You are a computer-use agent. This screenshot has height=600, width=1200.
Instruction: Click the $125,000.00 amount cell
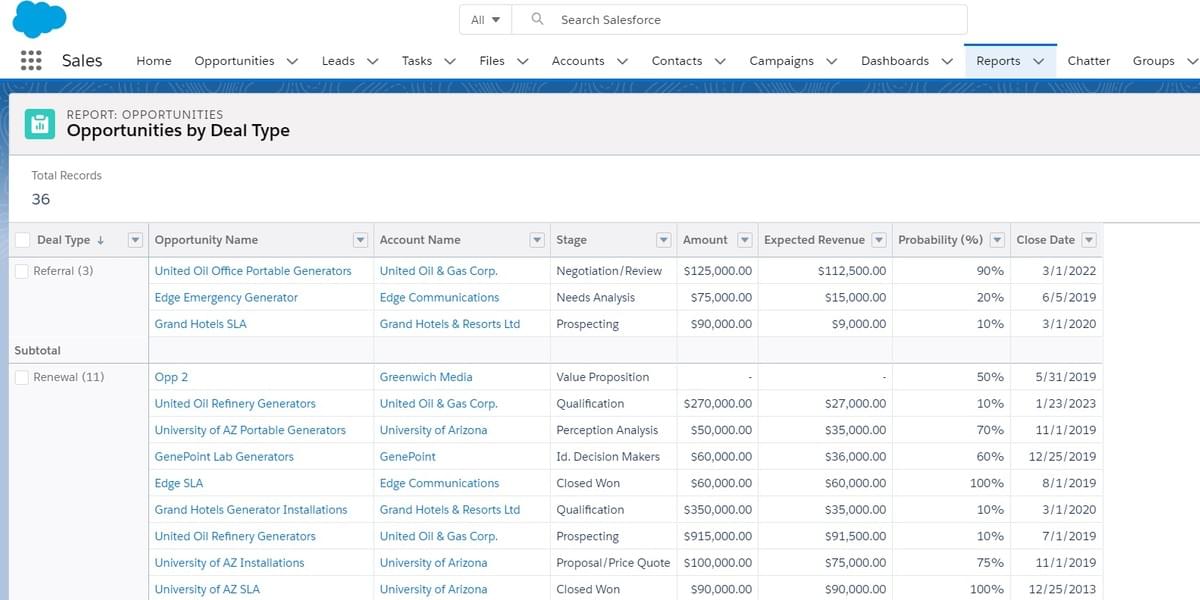pyautogui.click(x=718, y=271)
